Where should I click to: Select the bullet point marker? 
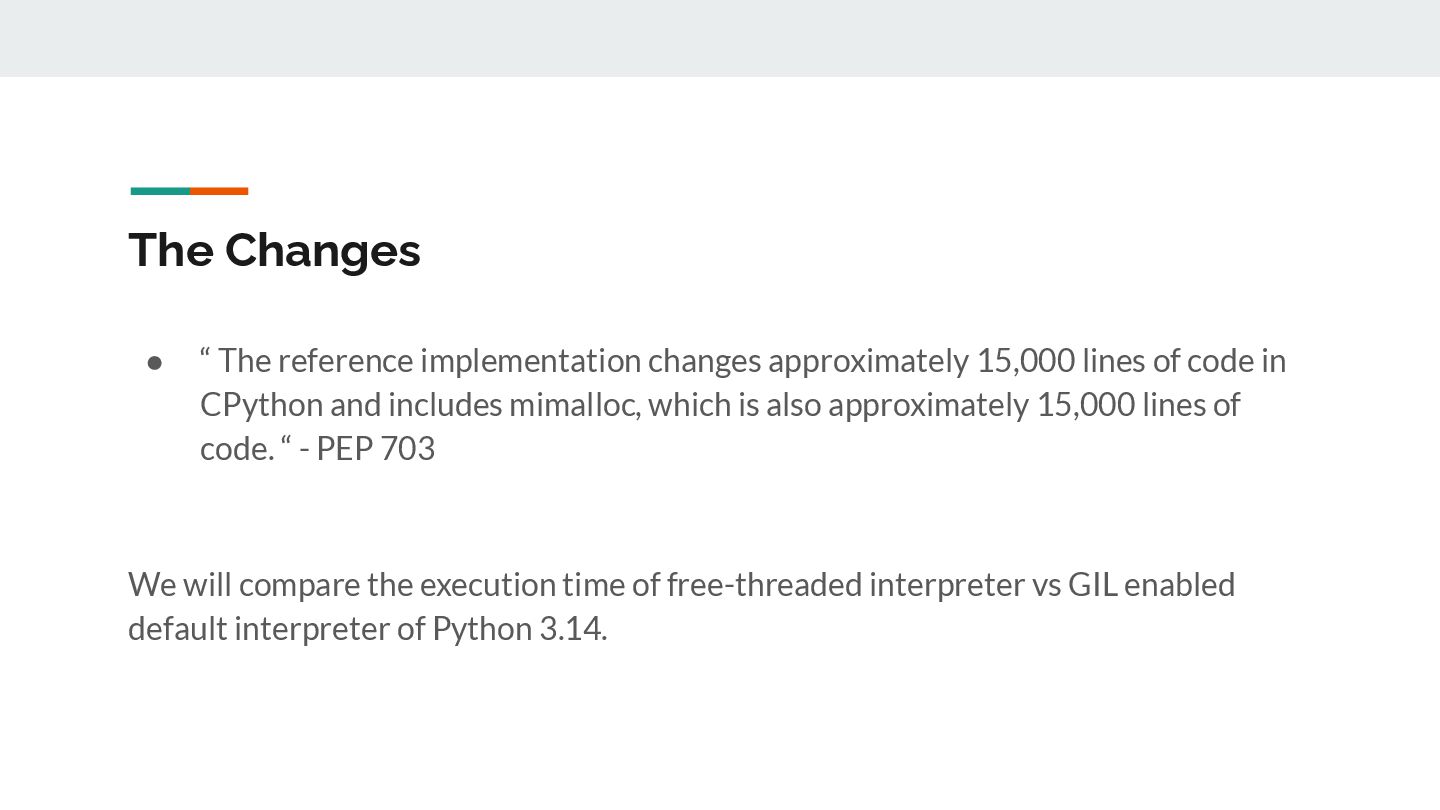(155, 361)
